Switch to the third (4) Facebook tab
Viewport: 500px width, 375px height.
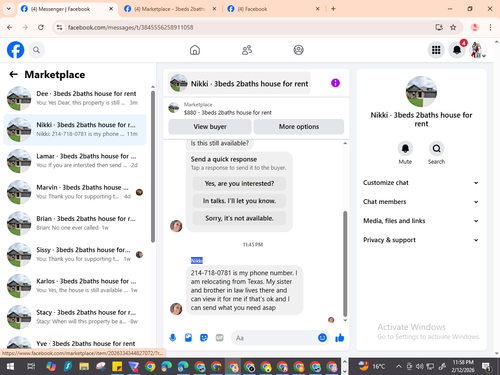273,9
